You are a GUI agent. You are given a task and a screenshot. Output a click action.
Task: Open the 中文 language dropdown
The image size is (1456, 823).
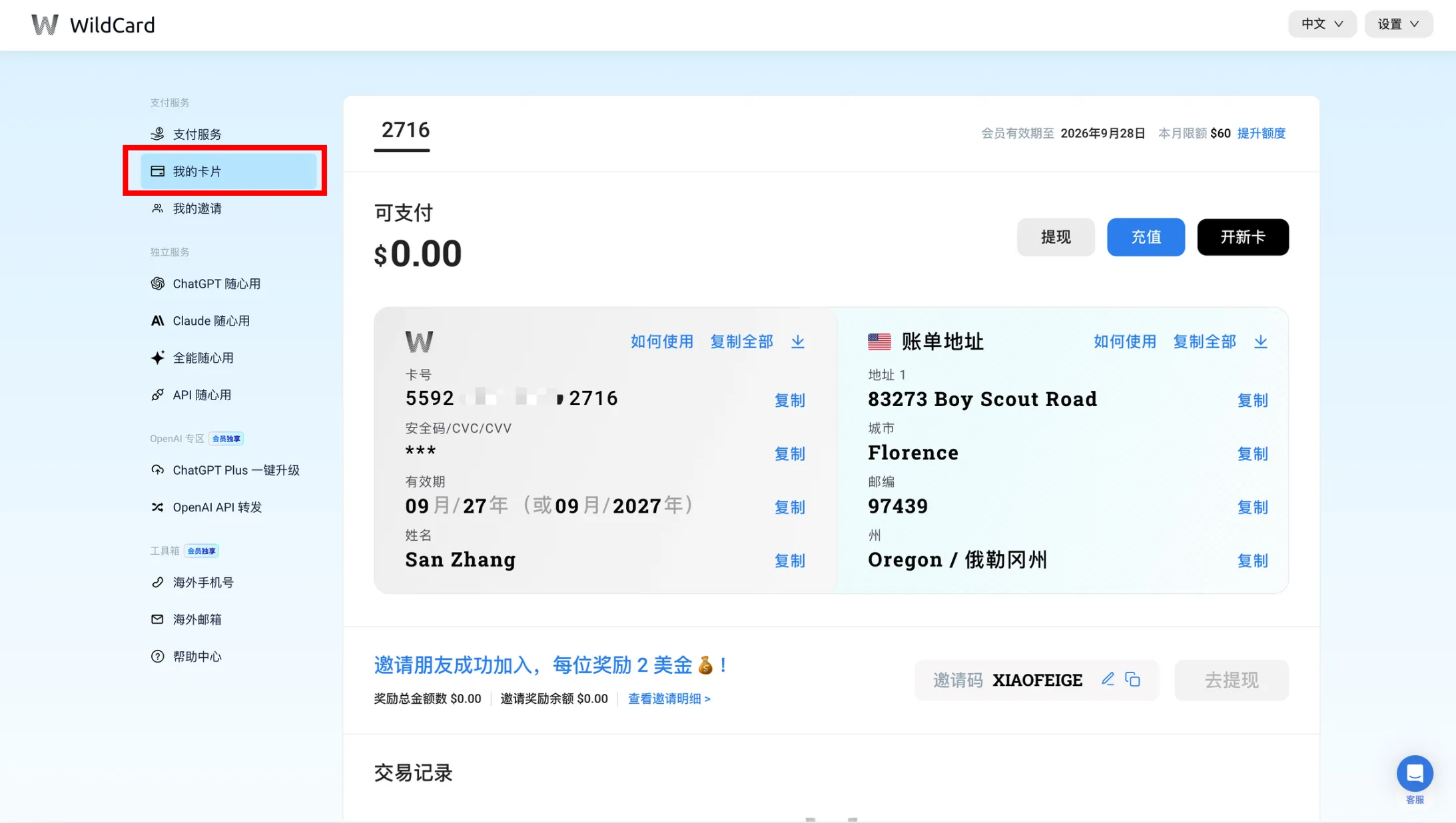(x=1321, y=24)
